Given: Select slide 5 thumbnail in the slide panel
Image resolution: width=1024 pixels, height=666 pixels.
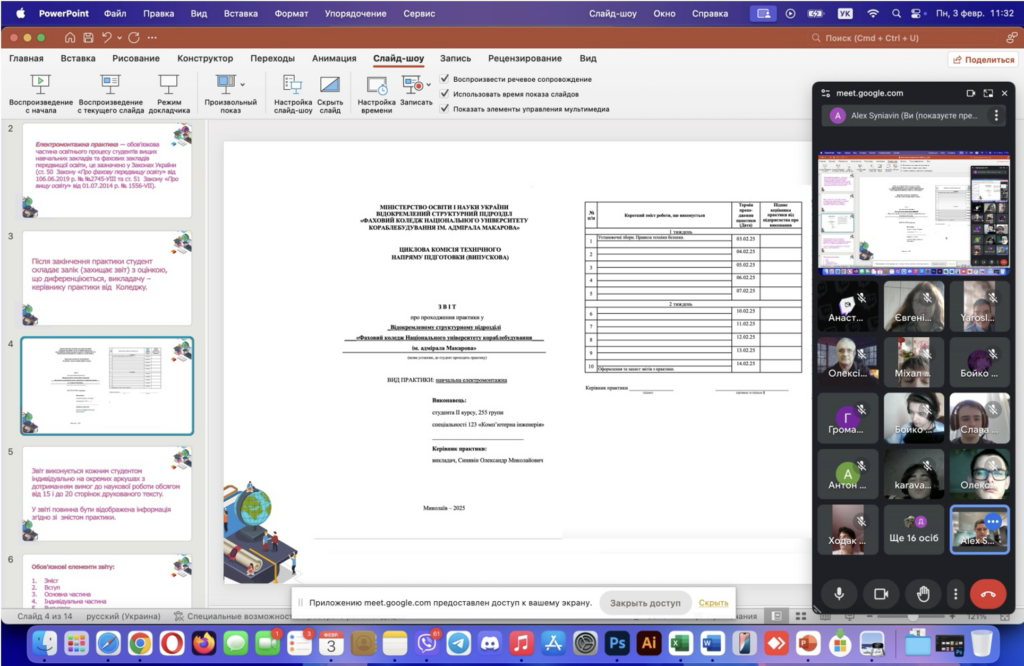Looking at the screenshot, I should (x=107, y=494).
